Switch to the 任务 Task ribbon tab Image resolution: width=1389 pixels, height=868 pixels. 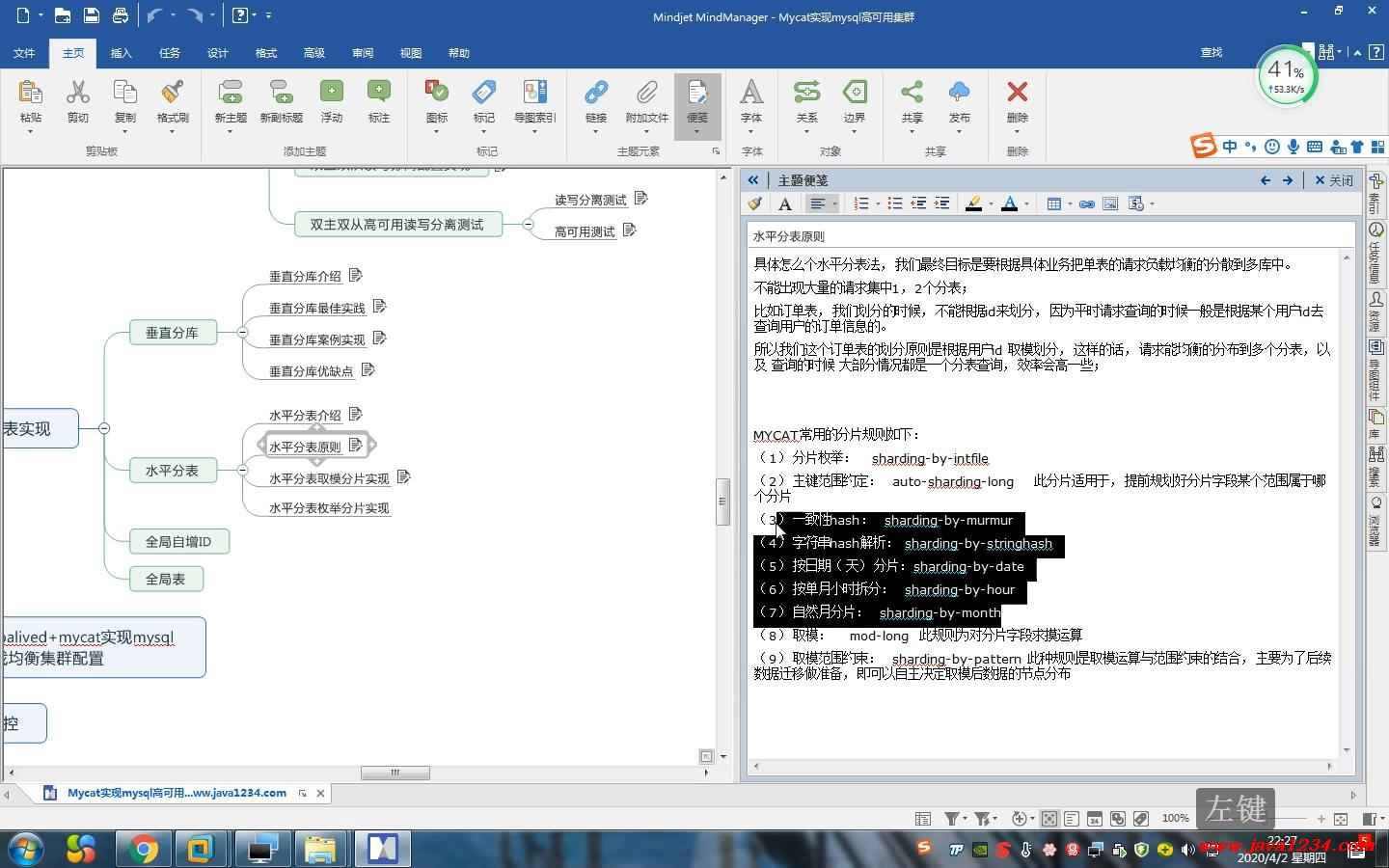(170, 53)
